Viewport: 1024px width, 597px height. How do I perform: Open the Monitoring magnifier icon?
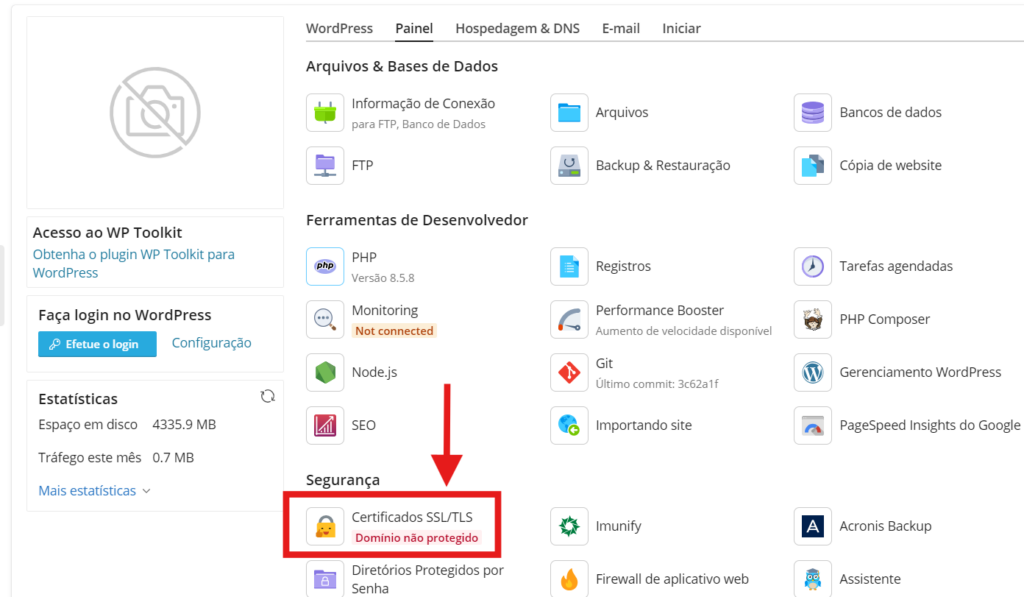pyautogui.click(x=325, y=319)
